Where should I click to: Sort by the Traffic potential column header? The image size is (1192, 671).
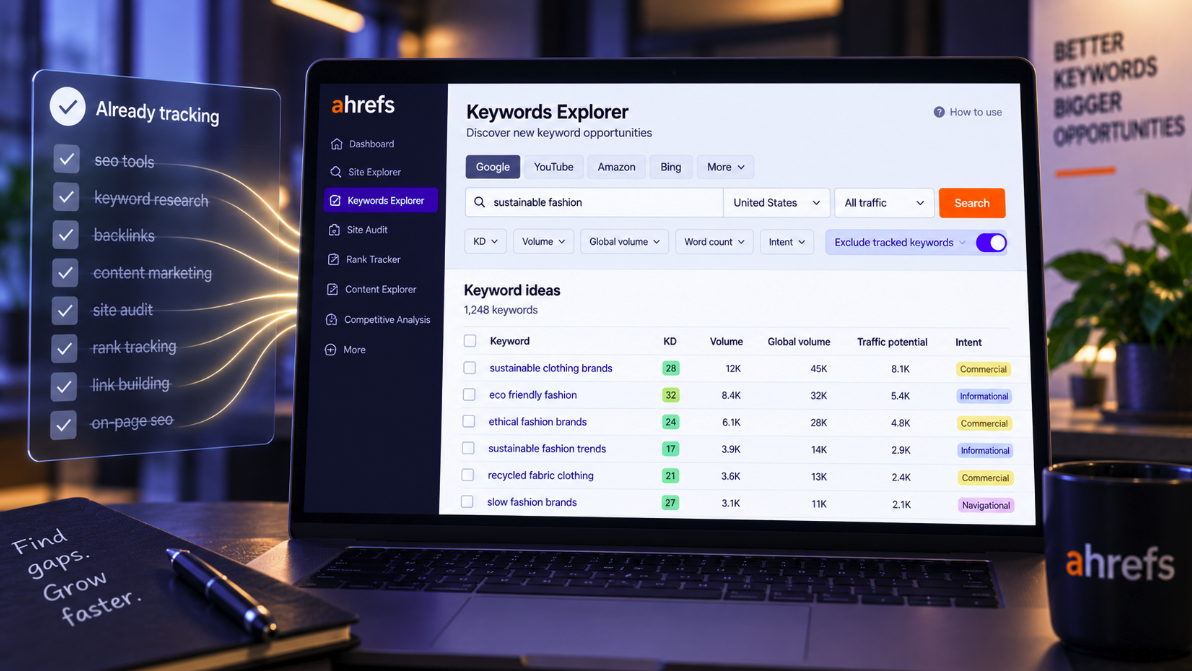click(892, 342)
